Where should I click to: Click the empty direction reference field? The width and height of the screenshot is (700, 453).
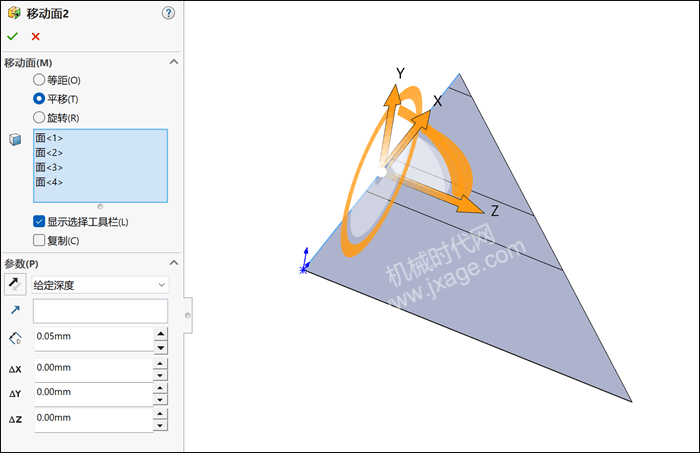click(100, 311)
